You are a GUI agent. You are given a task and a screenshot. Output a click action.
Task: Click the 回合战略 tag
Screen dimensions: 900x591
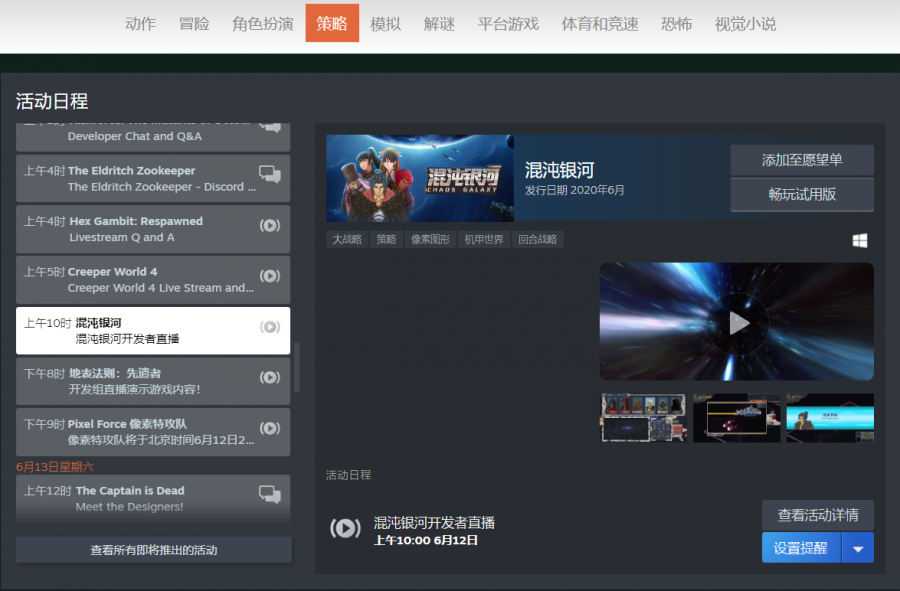[x=538, y=239]
